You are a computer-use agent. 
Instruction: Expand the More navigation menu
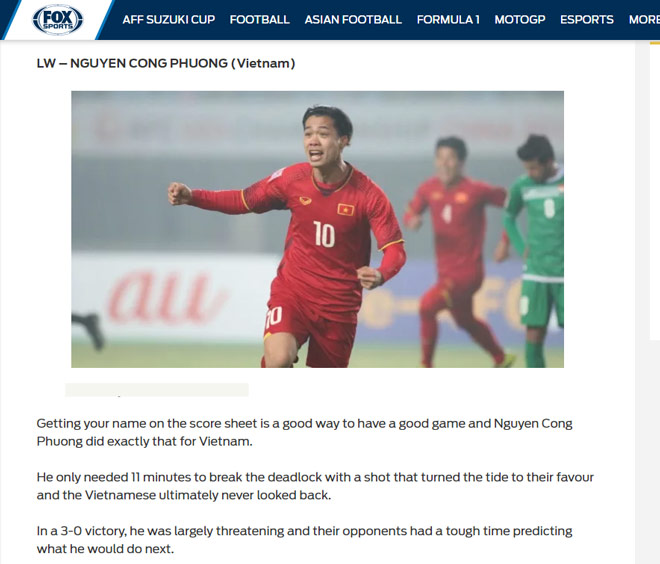644,20
